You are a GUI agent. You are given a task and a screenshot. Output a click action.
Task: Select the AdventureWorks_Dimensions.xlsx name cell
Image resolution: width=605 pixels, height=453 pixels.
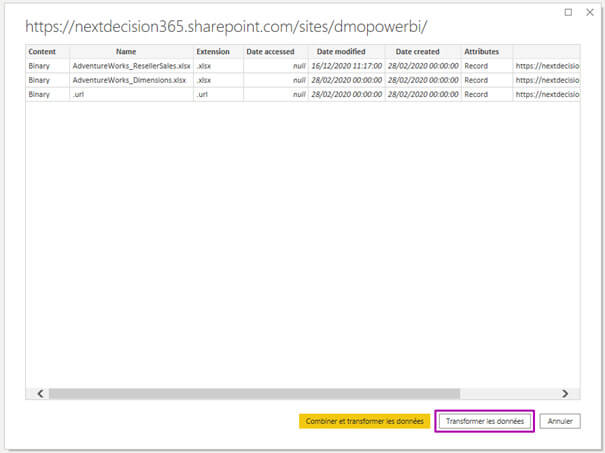pyautogui.click(x=131, y=80)
